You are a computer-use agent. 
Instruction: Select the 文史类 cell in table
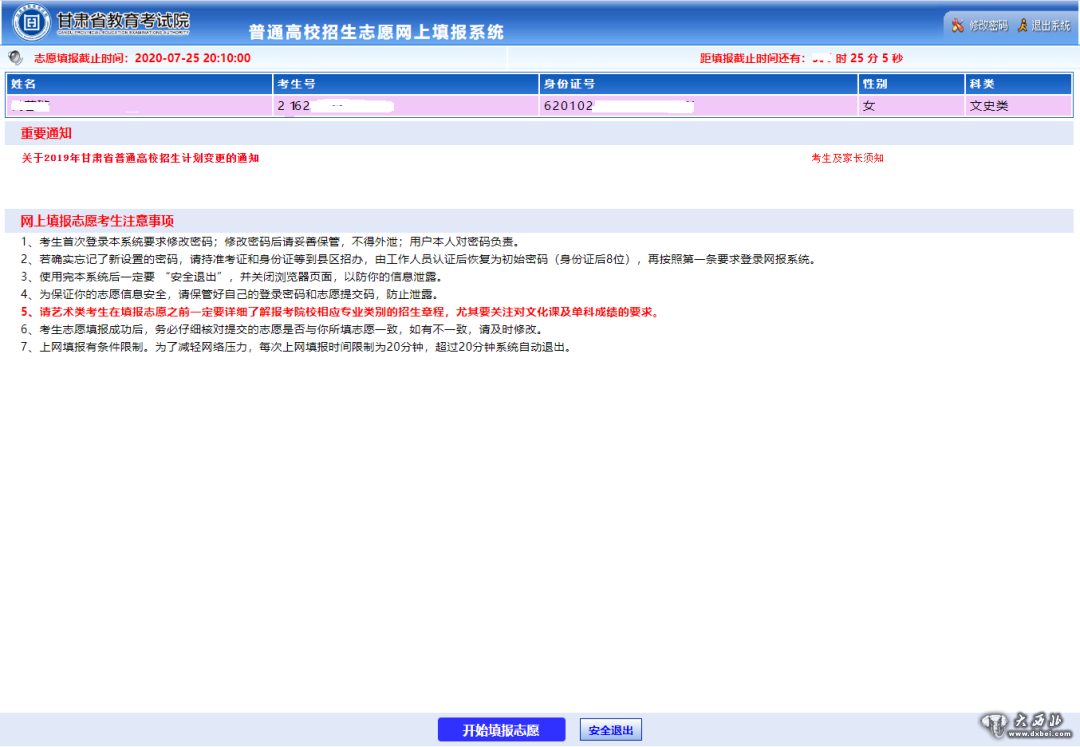point(988,105)
